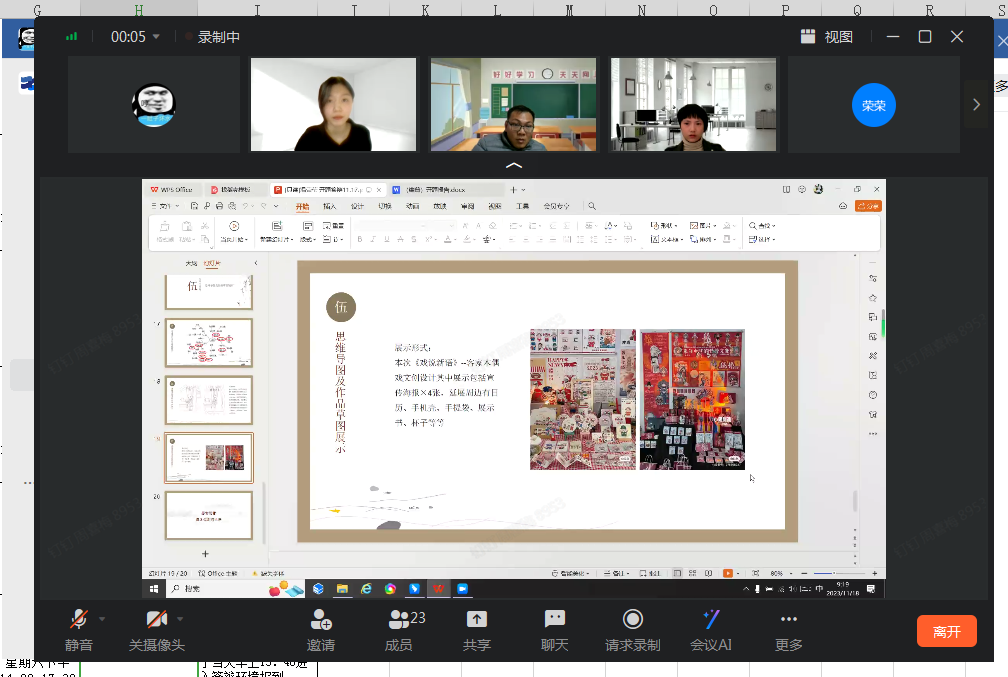The height and width of the screenshot is (677, 1008).
Task: Select the classroom-background participant video
Action: 513,104
